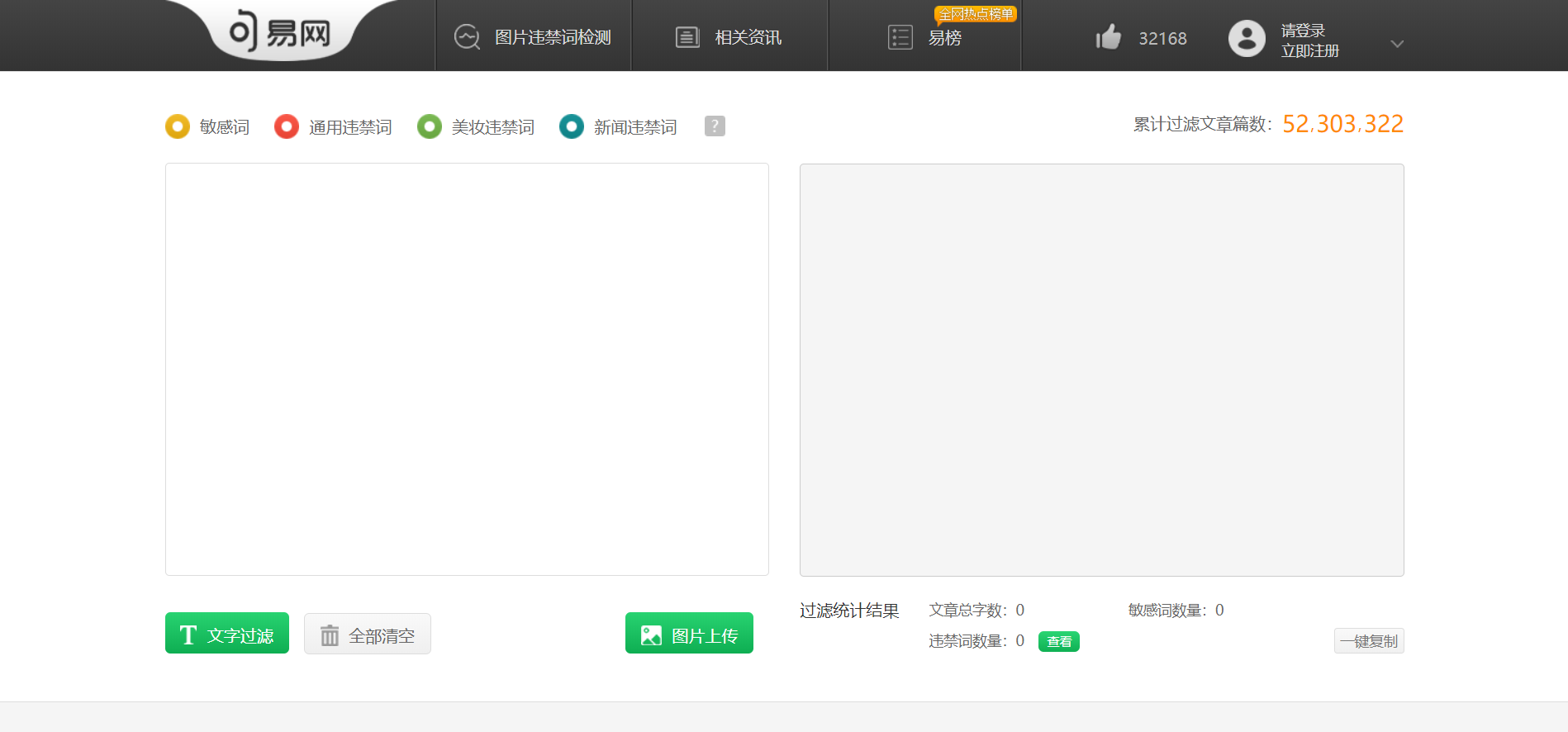Toggle the green 美妆违禁词 filter option
The height and width of the screenshot is (732, 1568).
(x=430, y=126)
